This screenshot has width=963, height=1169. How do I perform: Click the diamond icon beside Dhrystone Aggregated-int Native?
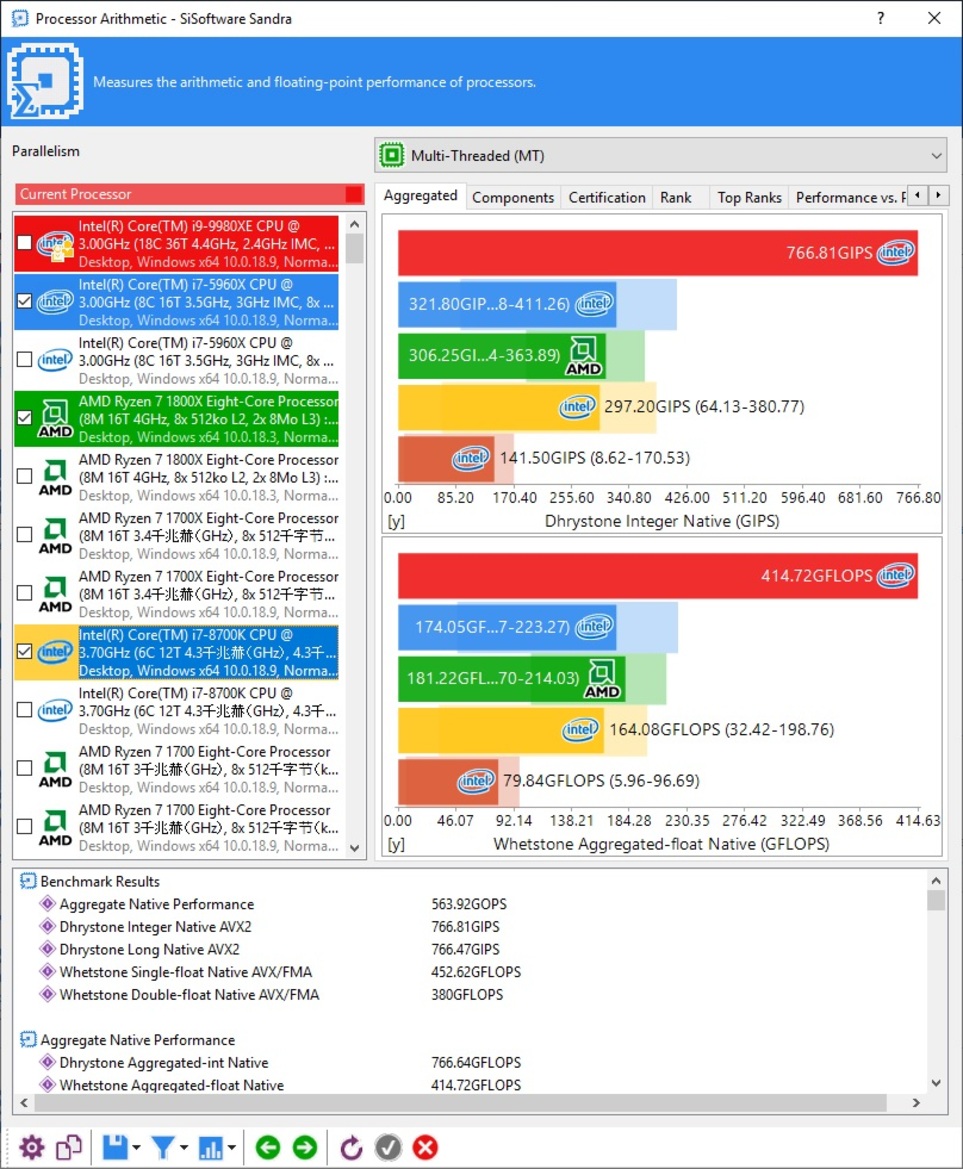tap(48, 1062)
